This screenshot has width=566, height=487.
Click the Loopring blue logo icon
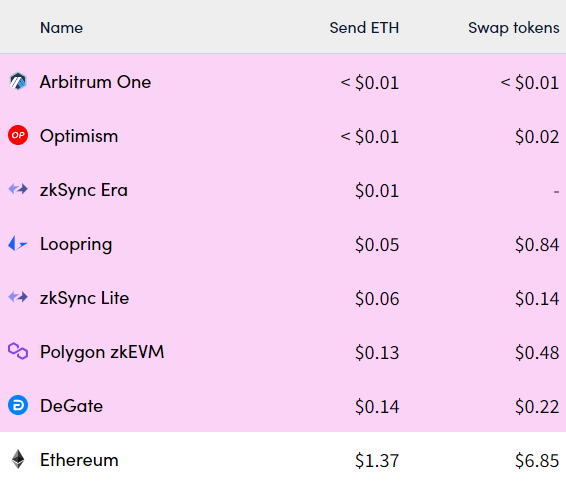tap(18, 243)
